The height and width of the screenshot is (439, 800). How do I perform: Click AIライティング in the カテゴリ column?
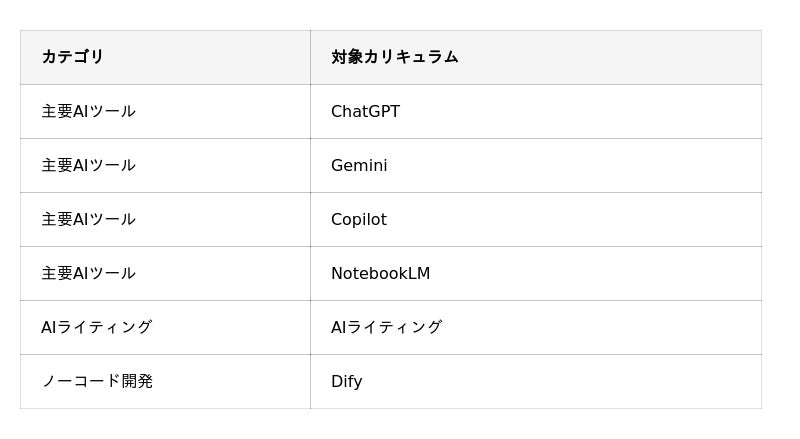pos(97,328)
